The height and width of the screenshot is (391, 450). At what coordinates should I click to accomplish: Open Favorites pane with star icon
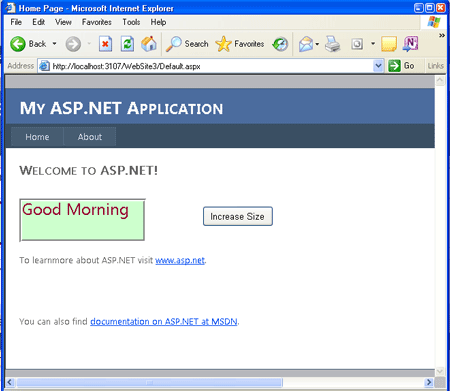click(x=240, y=44)
